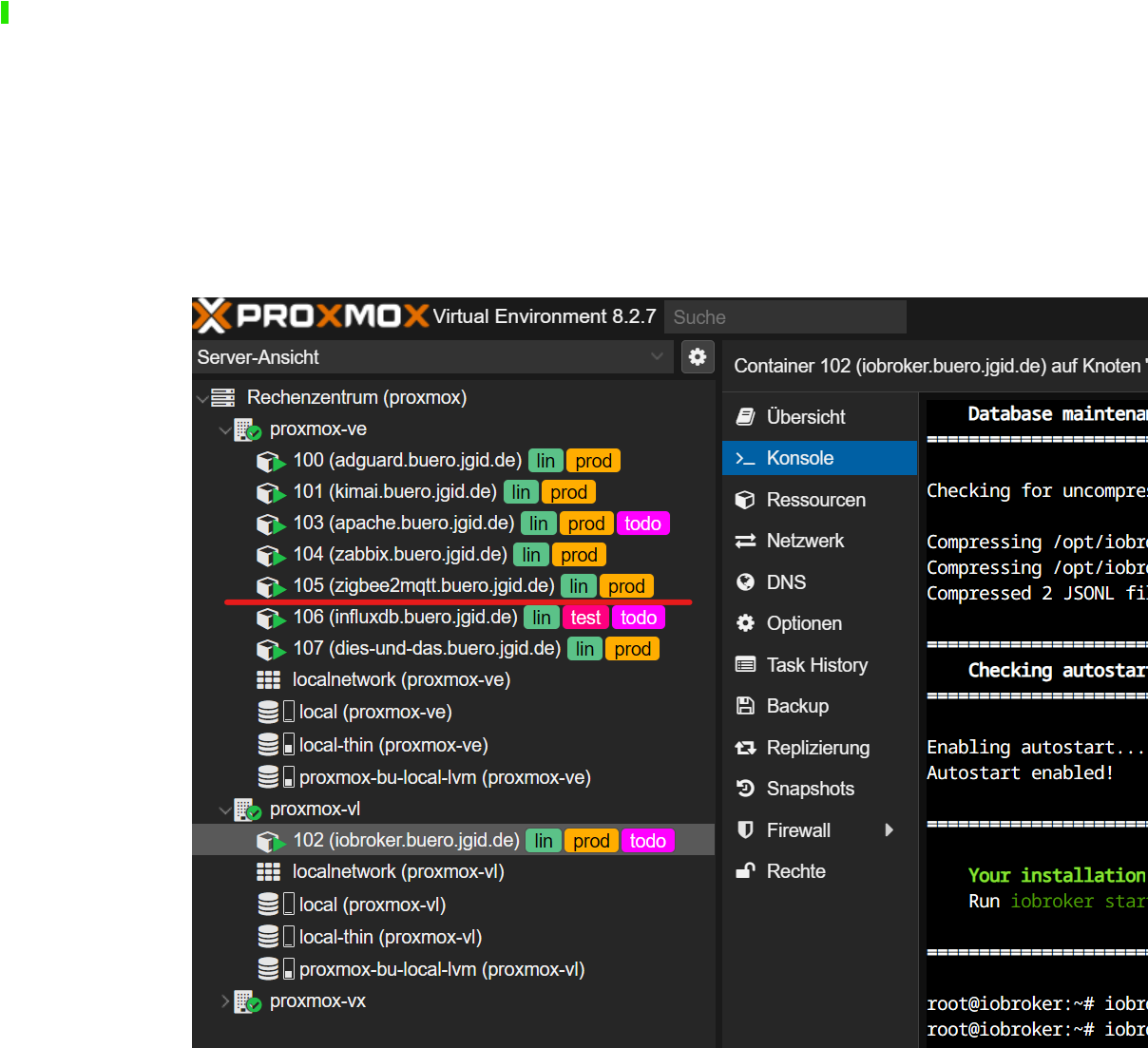Click container icon for 103 apache
Screen dimensions: 1148x1048
tap(271, 524)
